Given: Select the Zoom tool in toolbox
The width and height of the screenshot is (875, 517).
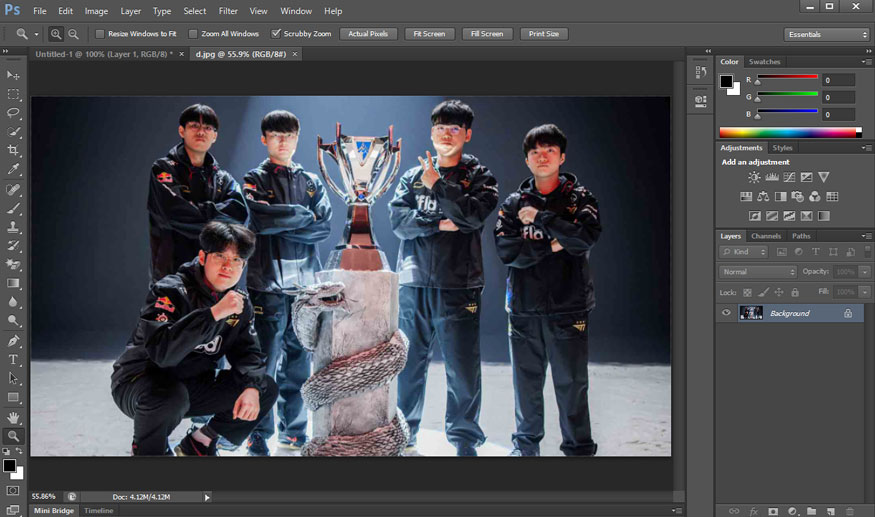Looking at the screenshot, I should point(13,436).
